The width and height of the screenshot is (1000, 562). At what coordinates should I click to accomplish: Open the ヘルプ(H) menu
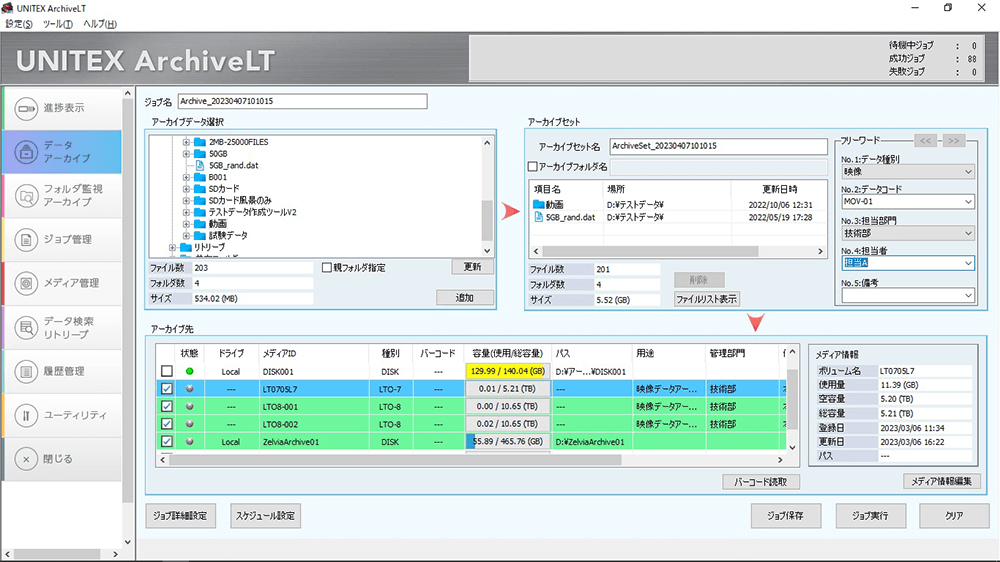pyautogui.click(x=99, y=24)
